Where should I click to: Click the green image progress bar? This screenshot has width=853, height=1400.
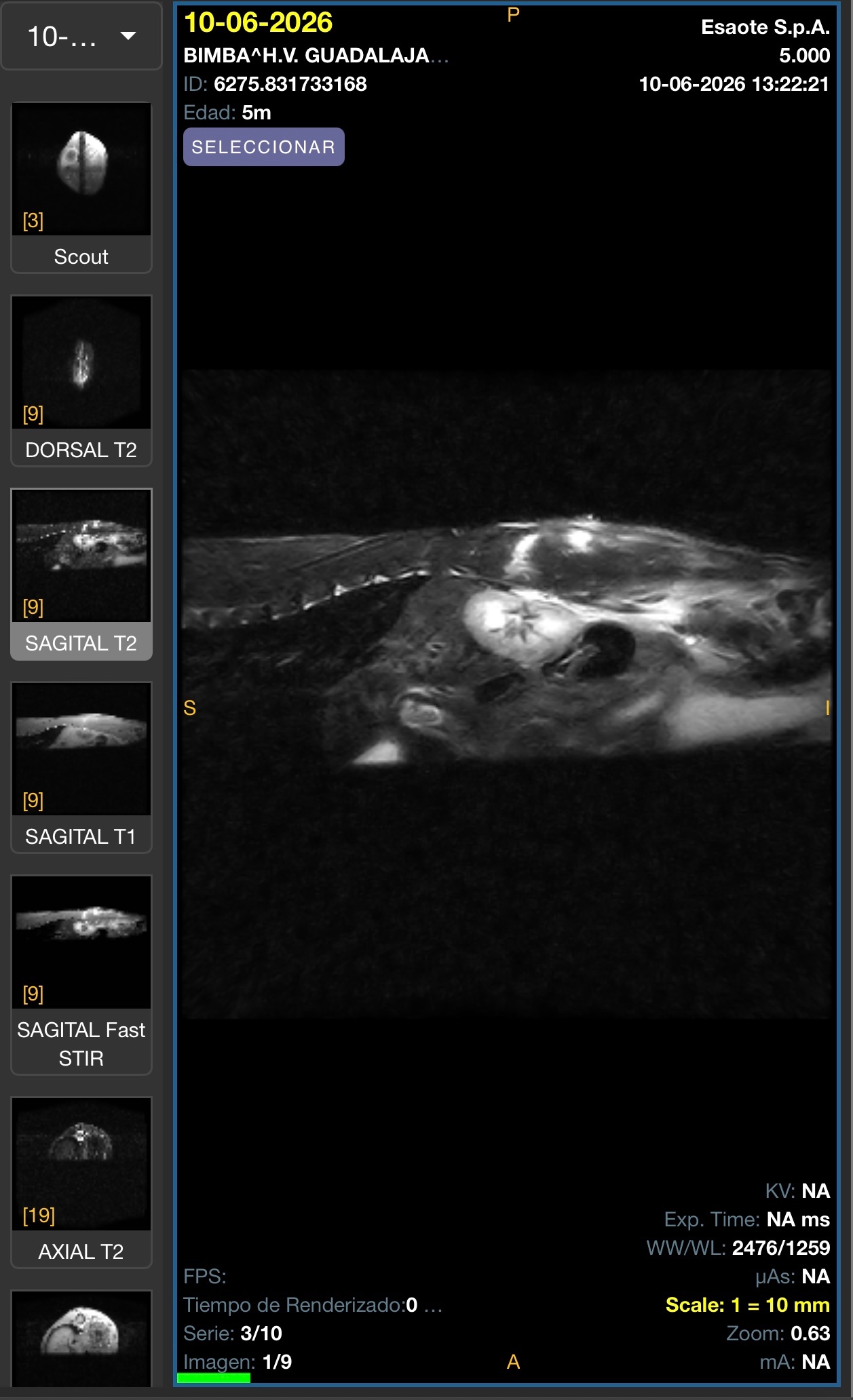click(214, 1378)
